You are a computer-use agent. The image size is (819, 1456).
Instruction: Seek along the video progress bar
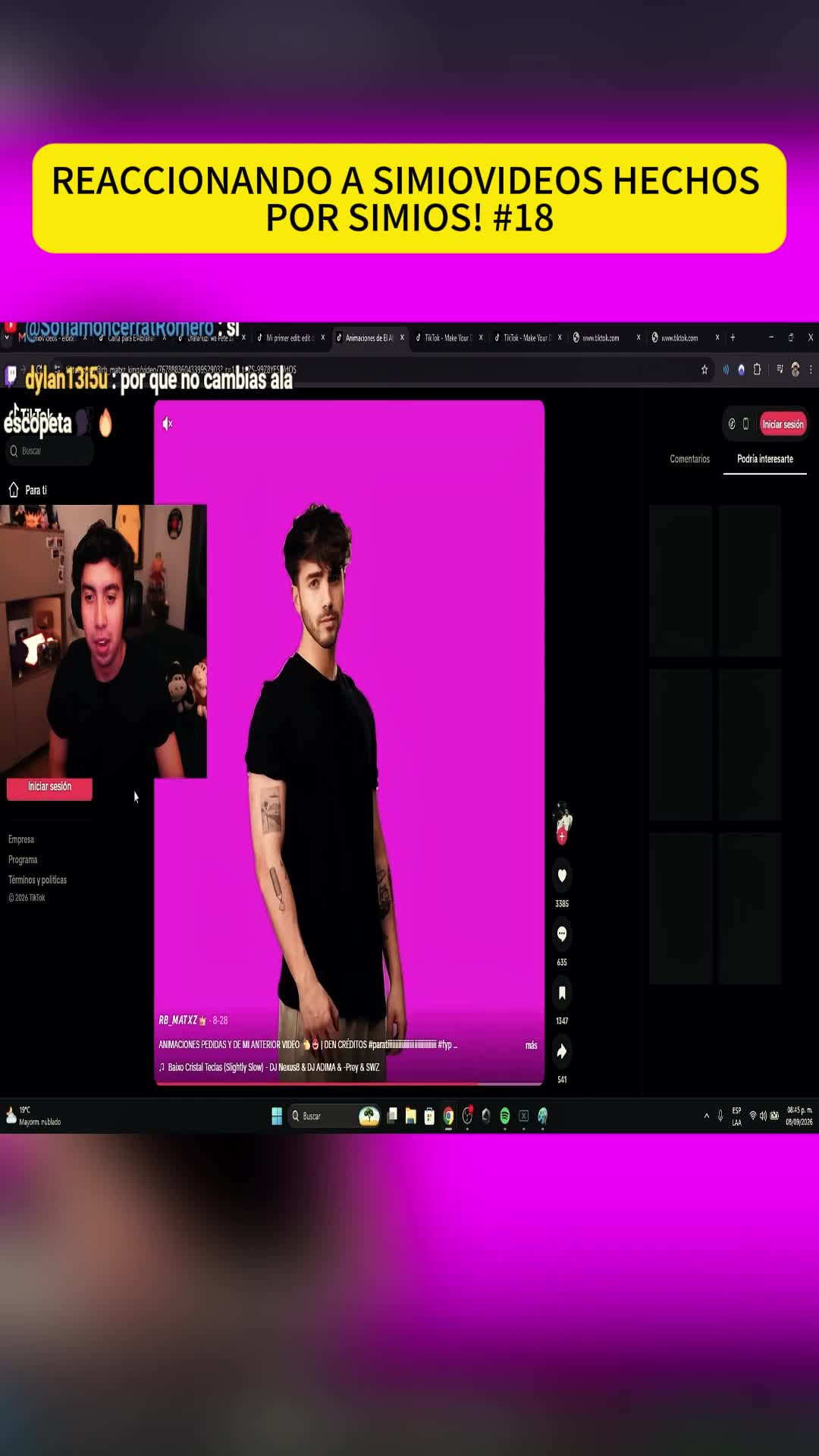[349, 1084]
